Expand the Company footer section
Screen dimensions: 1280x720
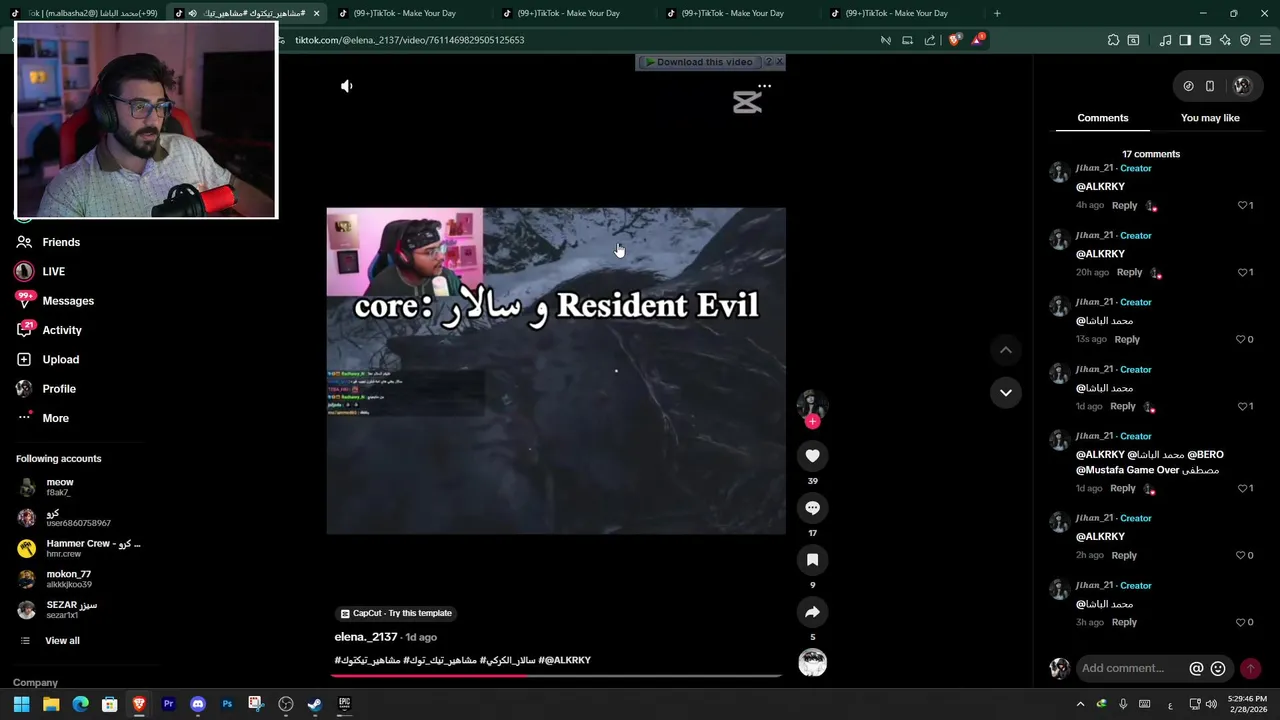click(x=35, y=683)
